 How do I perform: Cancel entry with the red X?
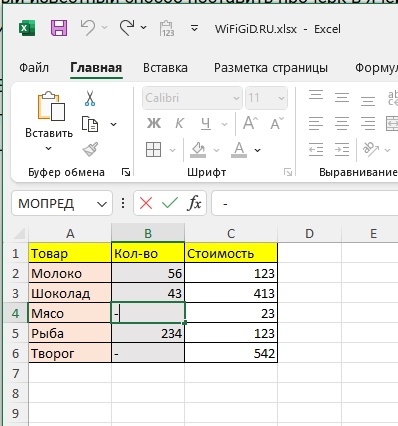(146, 203)
